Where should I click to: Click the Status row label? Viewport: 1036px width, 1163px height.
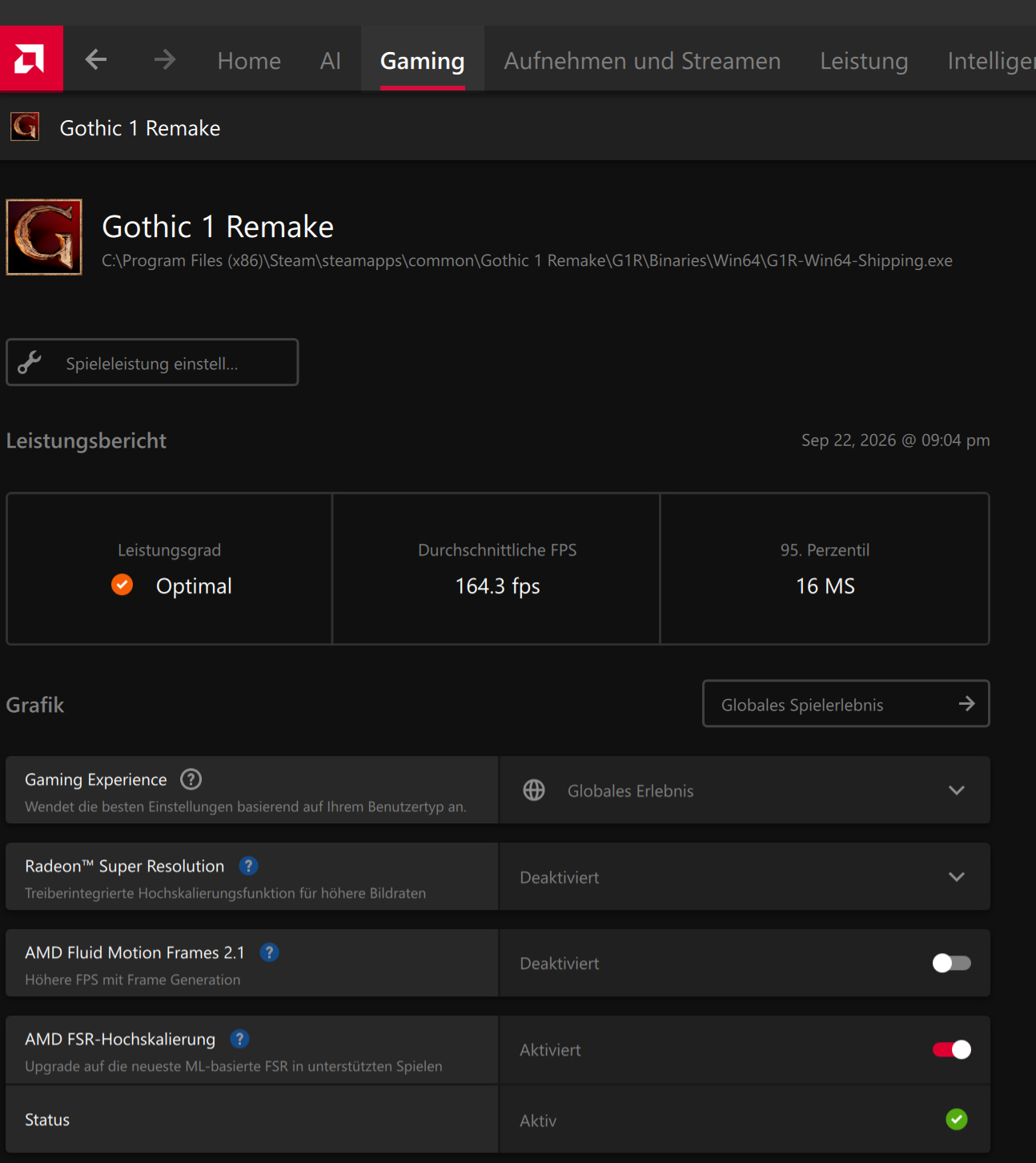(47, 1120)
